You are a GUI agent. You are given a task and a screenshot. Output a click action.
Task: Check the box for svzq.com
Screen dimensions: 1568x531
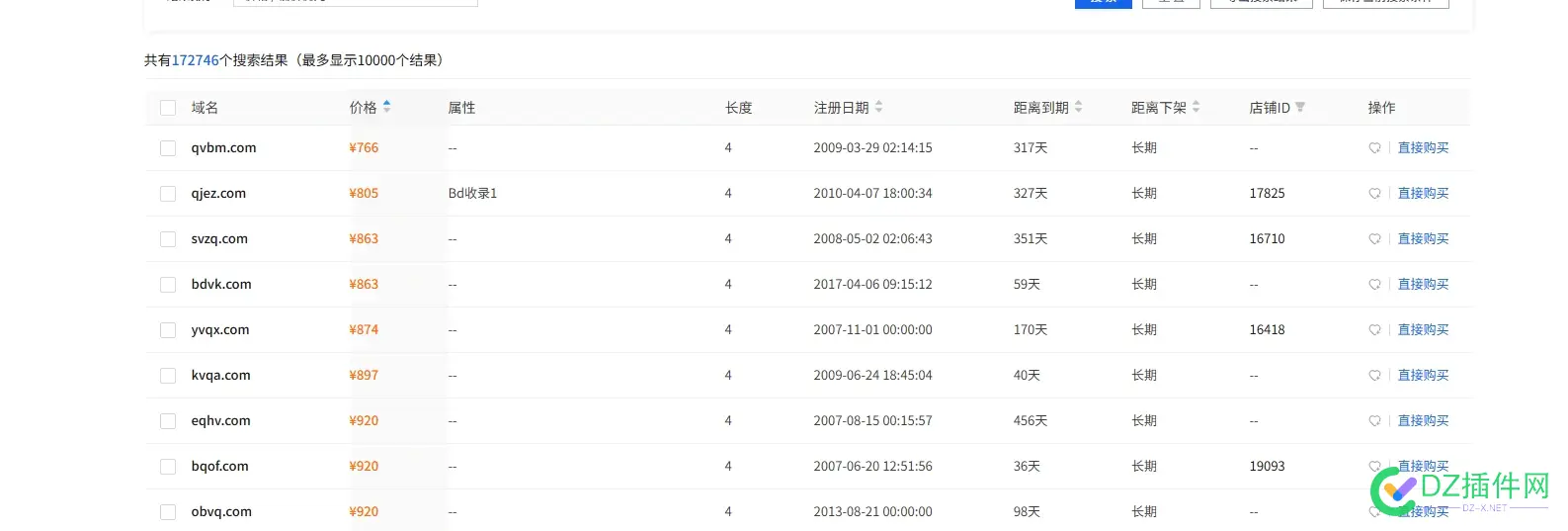(x=168, y=239)
